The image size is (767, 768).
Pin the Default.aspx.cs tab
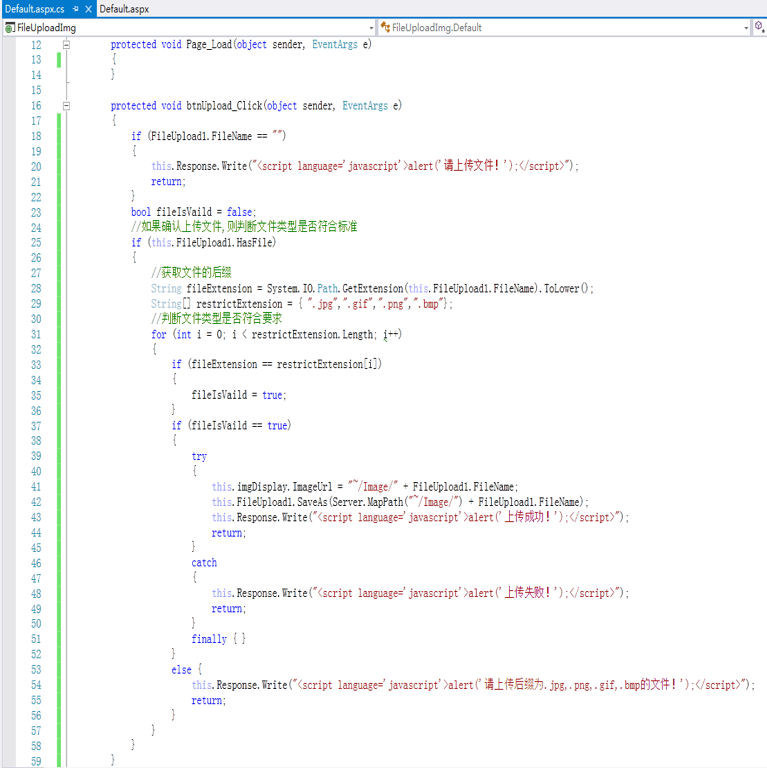(x=75, y=8)
